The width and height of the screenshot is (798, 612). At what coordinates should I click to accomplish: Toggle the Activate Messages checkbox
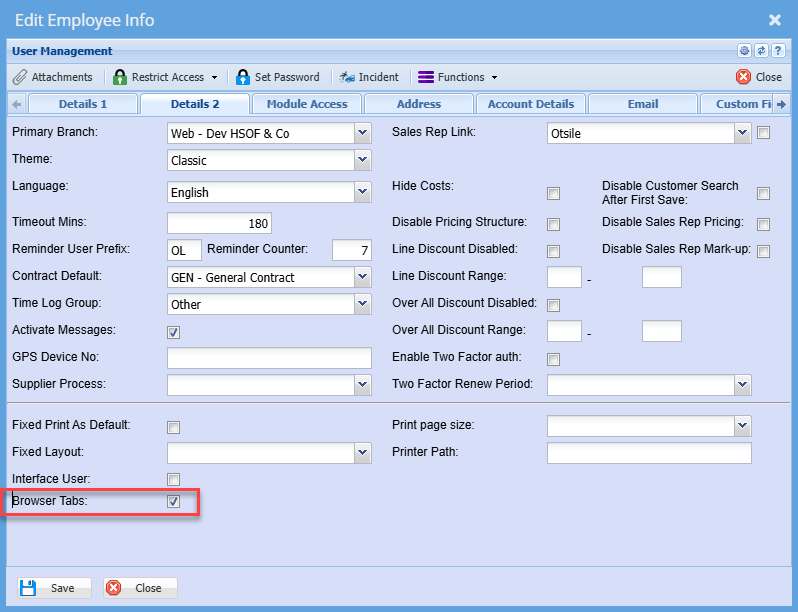(174, 332)
